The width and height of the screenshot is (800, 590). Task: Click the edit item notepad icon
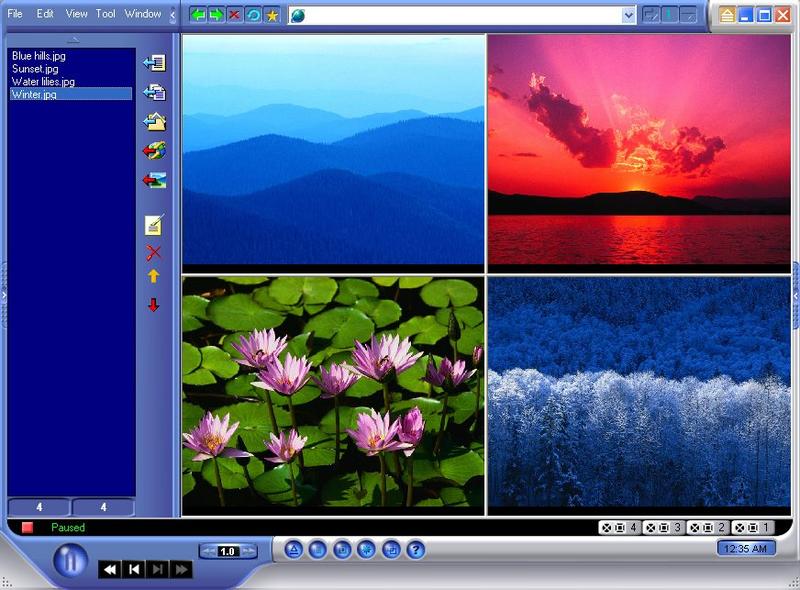[154, 225]
